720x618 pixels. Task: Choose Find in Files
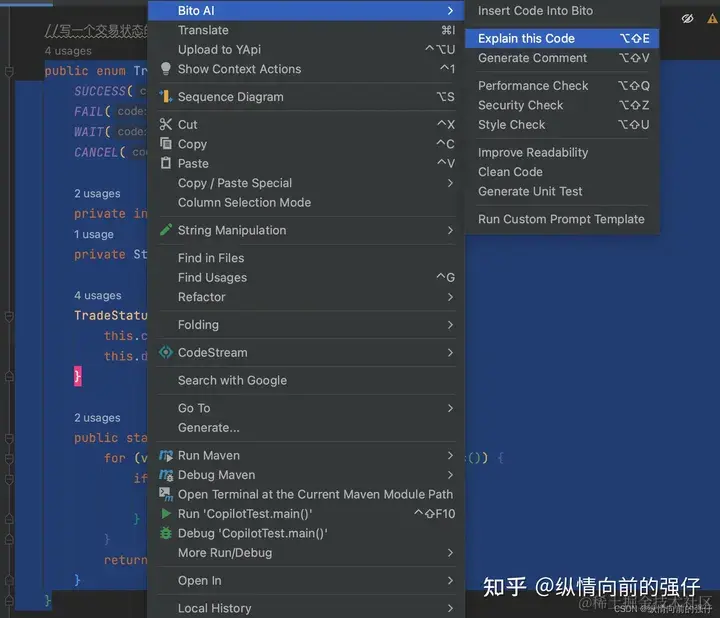coord(306,258)
